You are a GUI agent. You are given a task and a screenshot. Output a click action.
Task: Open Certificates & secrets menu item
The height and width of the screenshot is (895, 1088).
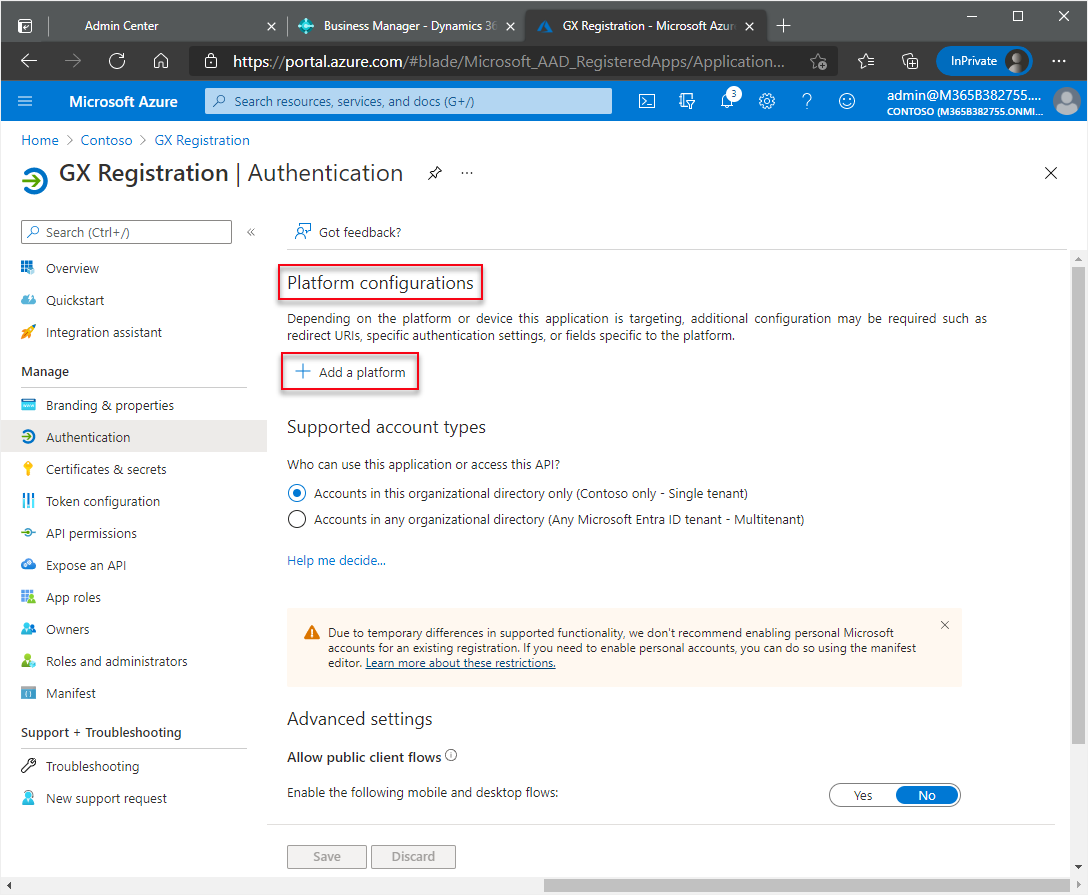click(x=106, y=469)
